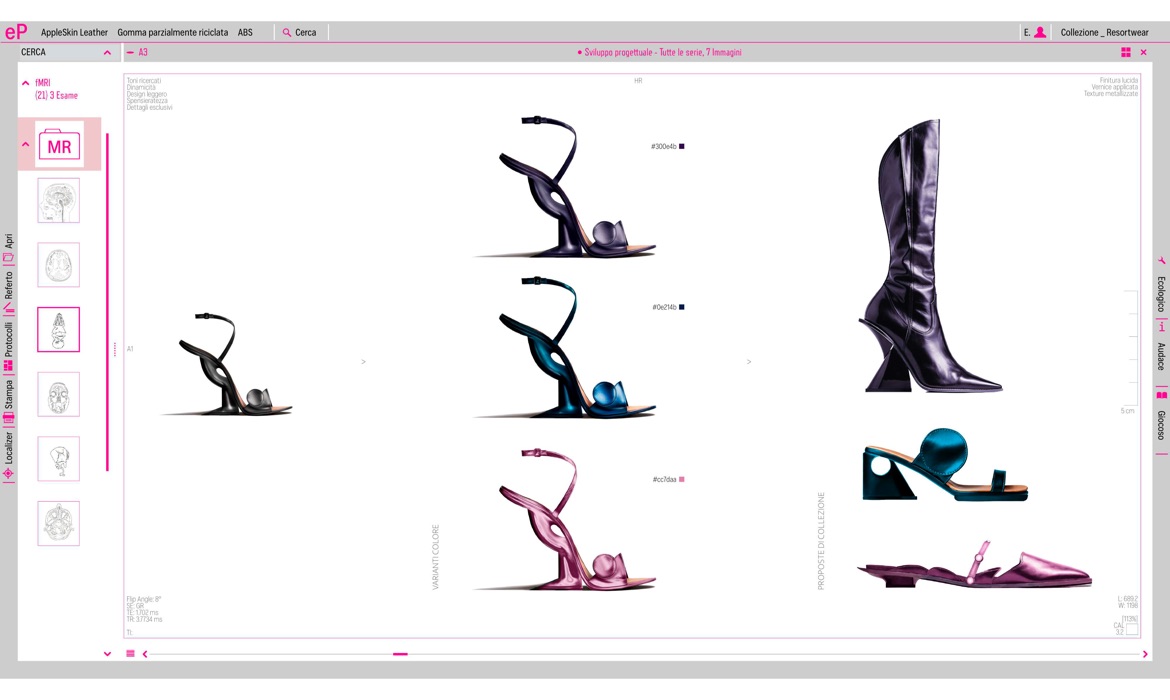Select the AppleSkin Leather menu item
Screen dimensions: 1170x700
click(74, 32)
